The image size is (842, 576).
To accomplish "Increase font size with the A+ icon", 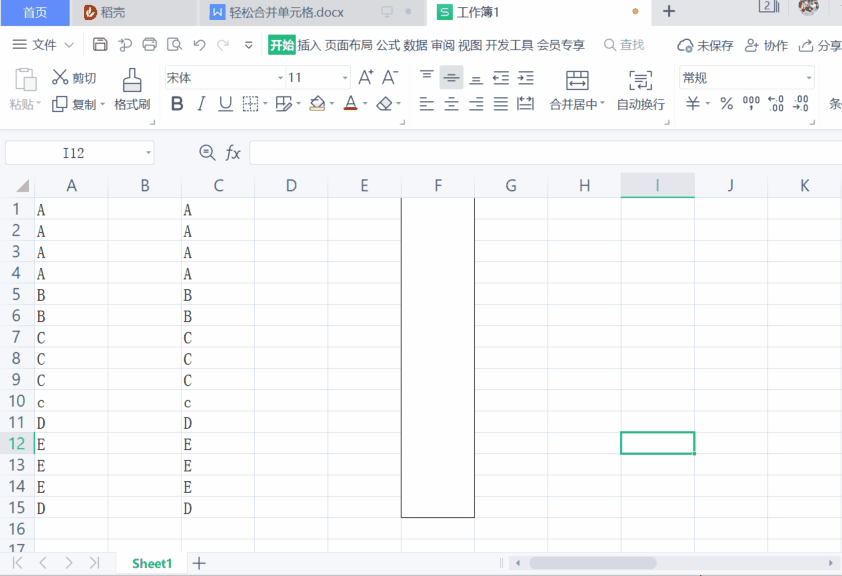I will pyautogui.click(x=366, y=78).
